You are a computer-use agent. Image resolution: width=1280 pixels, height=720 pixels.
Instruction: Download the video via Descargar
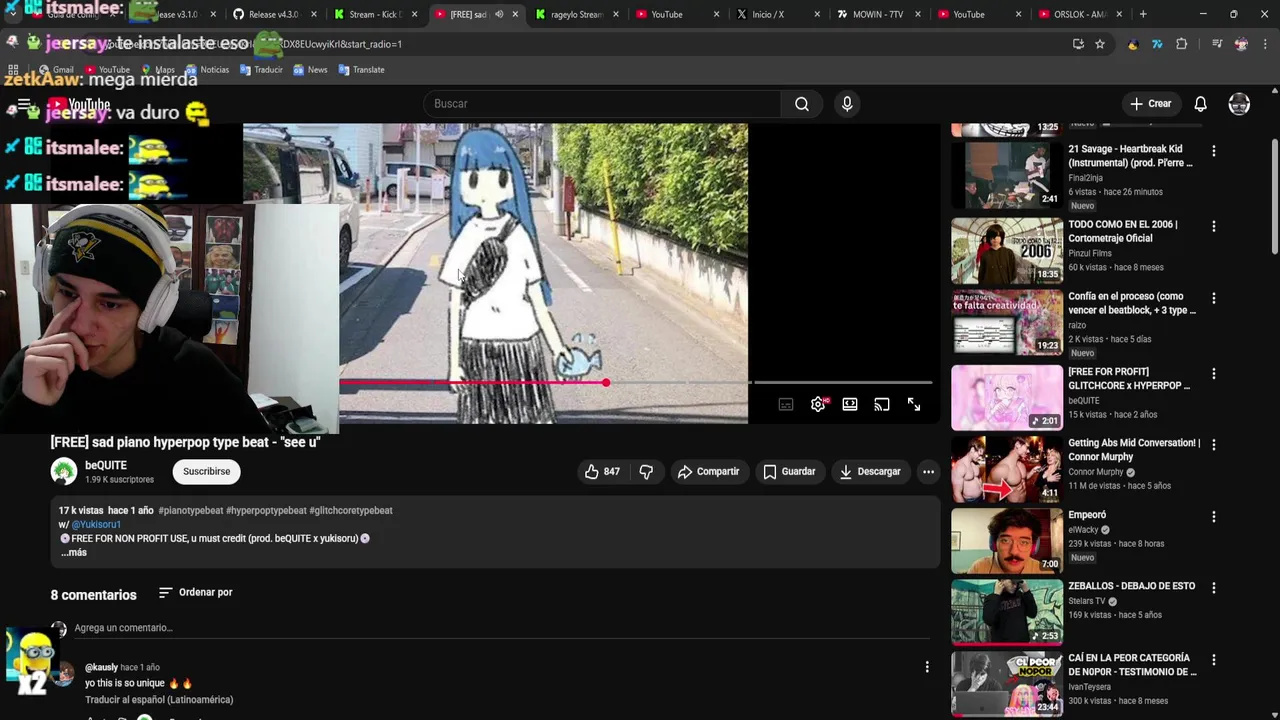[870, 472]
